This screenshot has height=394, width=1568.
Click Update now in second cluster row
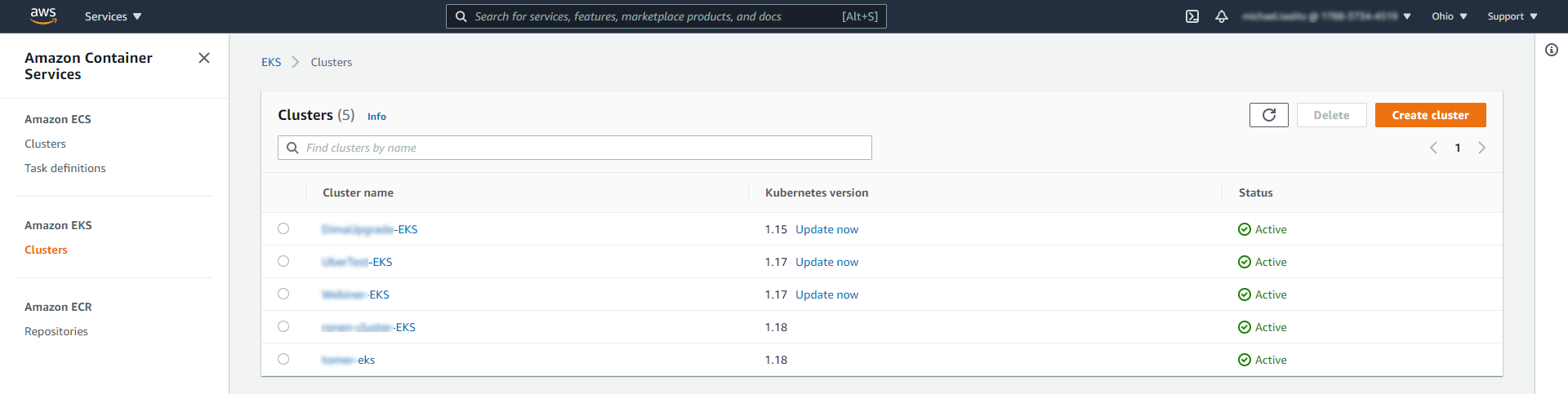pyautogui.click(x=827, y=262)
